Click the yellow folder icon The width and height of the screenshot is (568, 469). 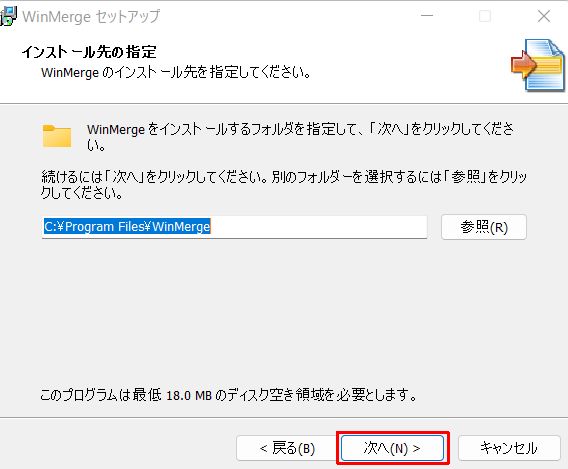click(x=57, y=136)
